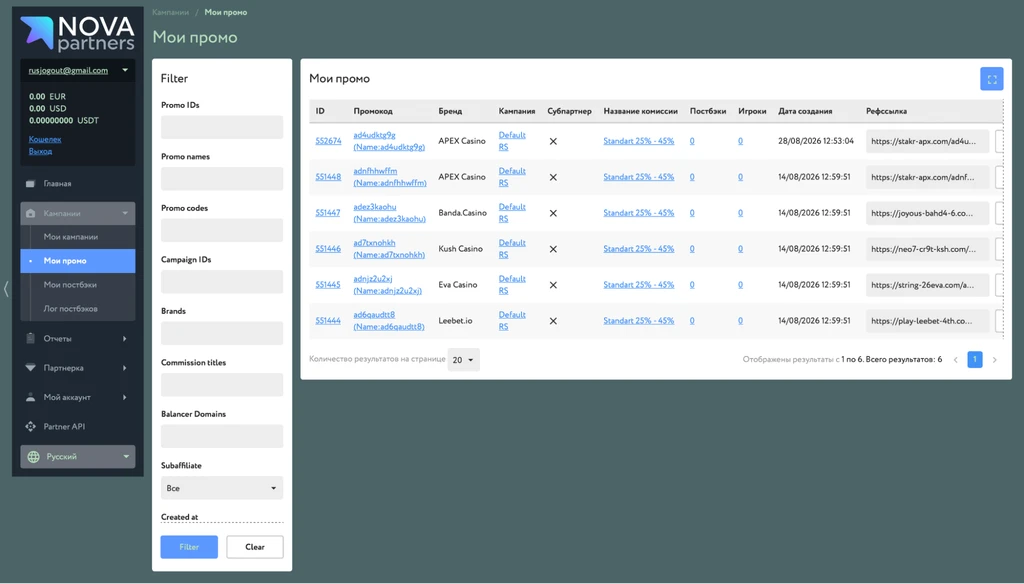Image resolution: width=1024 pixels, height=584 pixels.
Task: Click the Promo codes input field
Action: point(222,231)
